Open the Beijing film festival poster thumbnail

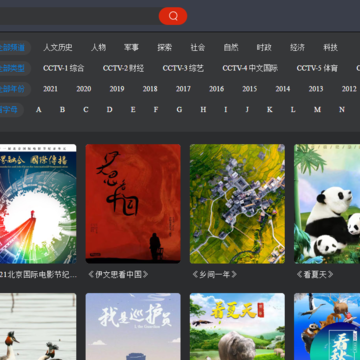pos(38,204)
